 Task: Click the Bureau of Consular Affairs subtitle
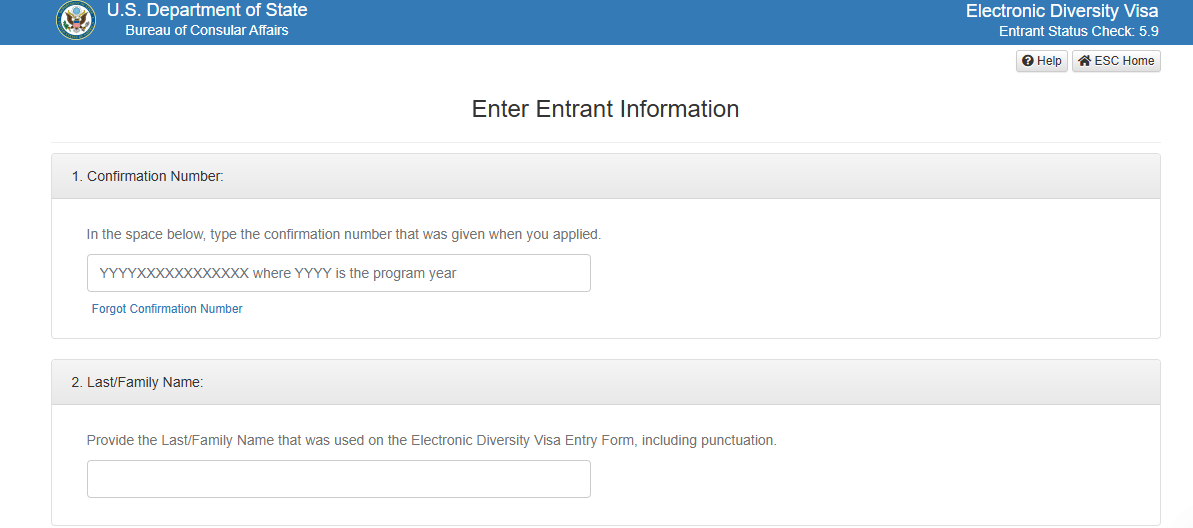(x=207, y=31)
